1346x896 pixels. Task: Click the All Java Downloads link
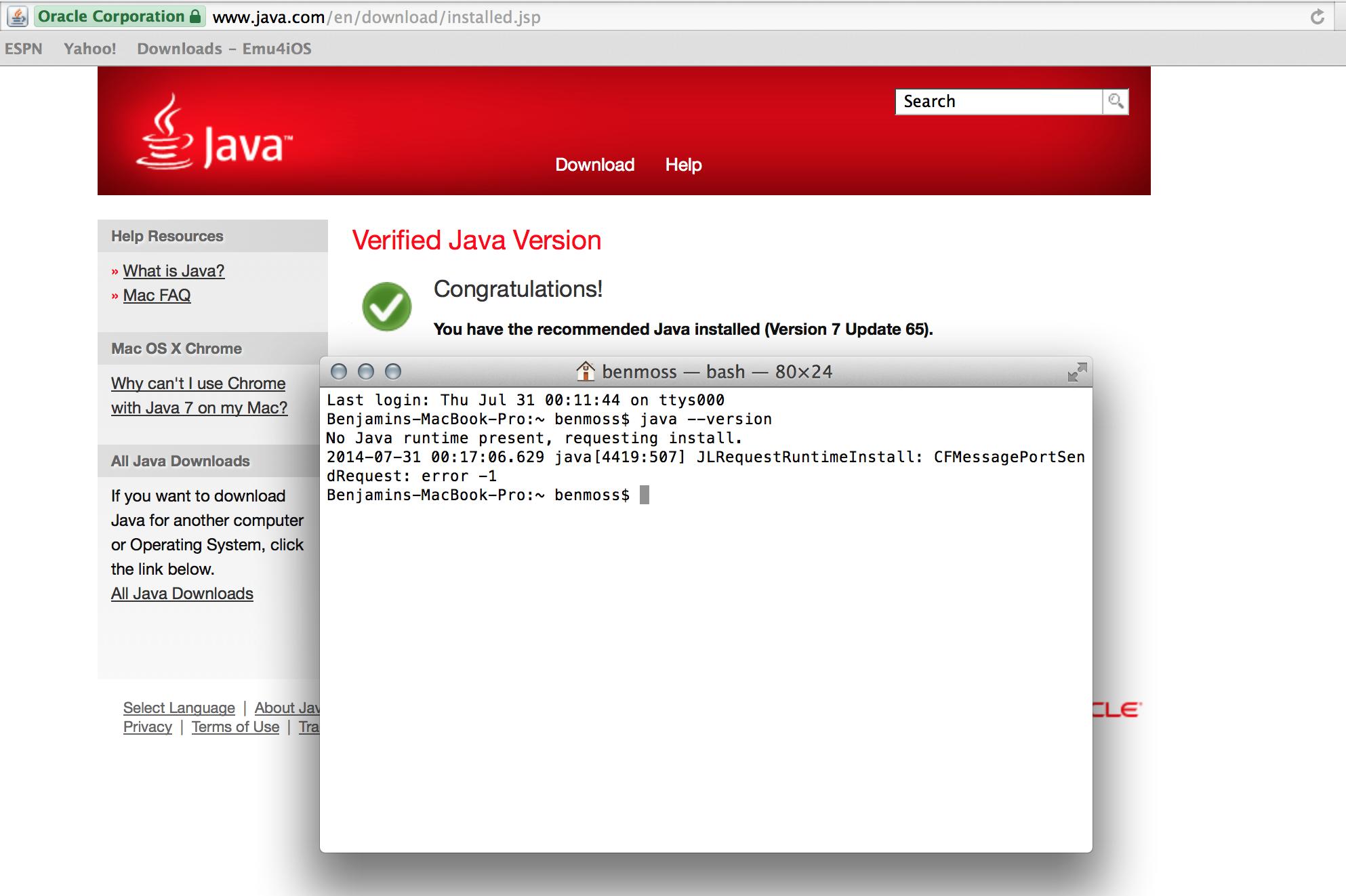[x=182, y=594]
